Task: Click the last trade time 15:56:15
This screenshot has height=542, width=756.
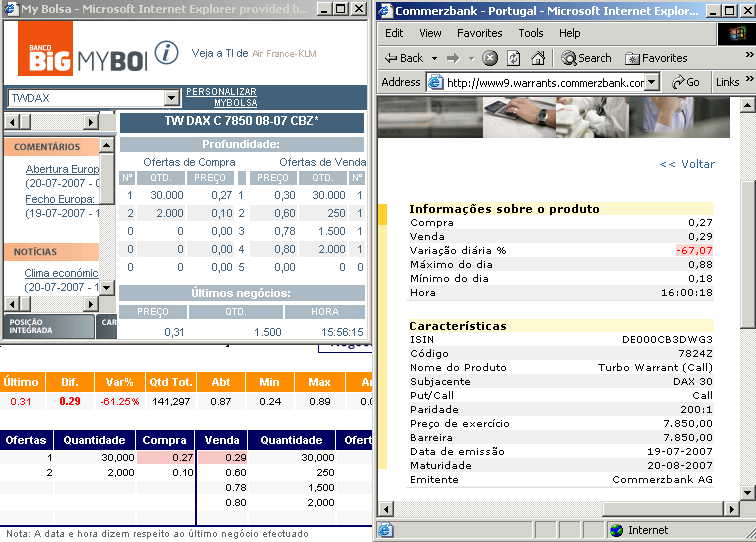Action: tap(342, 332)
